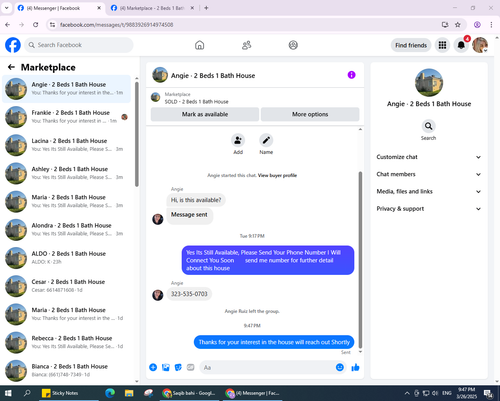Image resolution: width=500 pixels, height=401 pixels.
Task: Click the Name edit pencil icon
Action: click(266, 140)
